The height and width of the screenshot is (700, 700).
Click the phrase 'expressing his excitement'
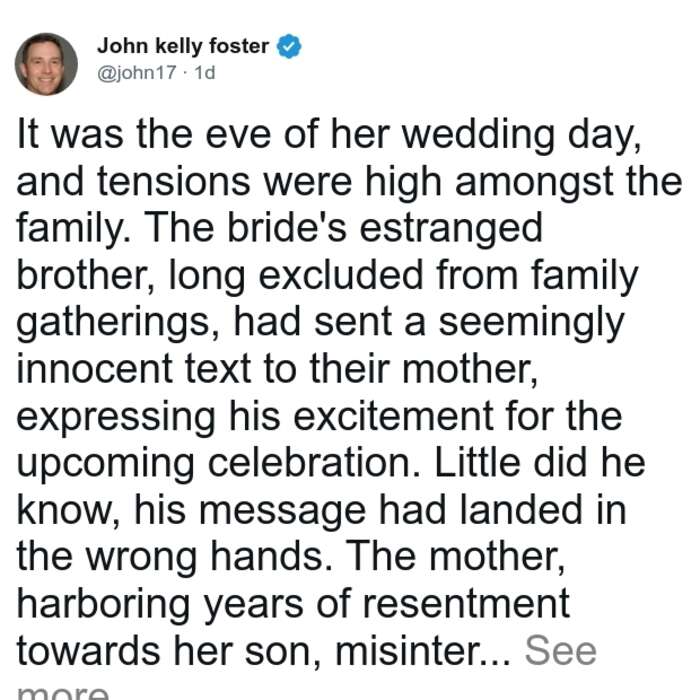[x=255, y=417]
